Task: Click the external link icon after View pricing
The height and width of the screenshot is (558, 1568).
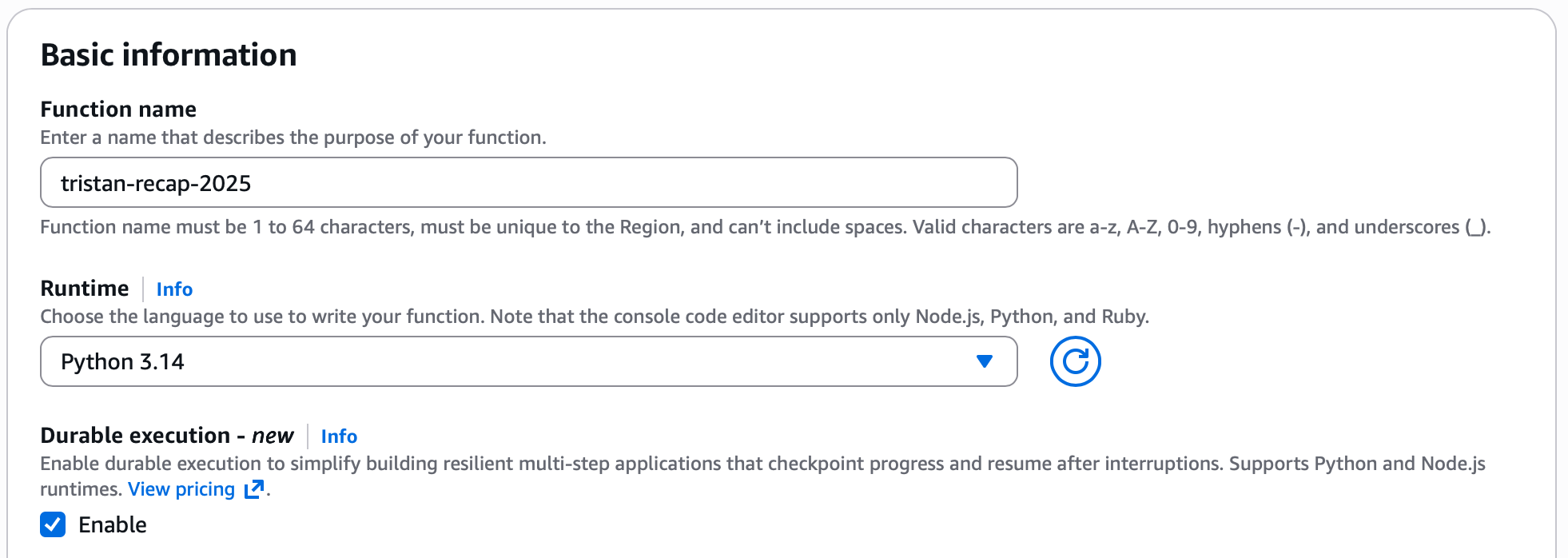Action: tap(253, 489)
